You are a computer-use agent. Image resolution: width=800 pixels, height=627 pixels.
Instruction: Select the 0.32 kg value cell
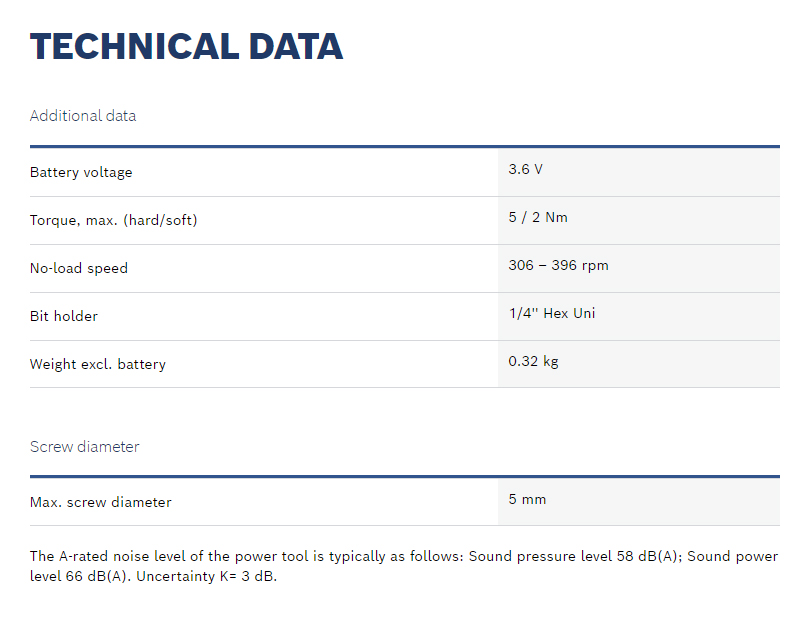639,364
